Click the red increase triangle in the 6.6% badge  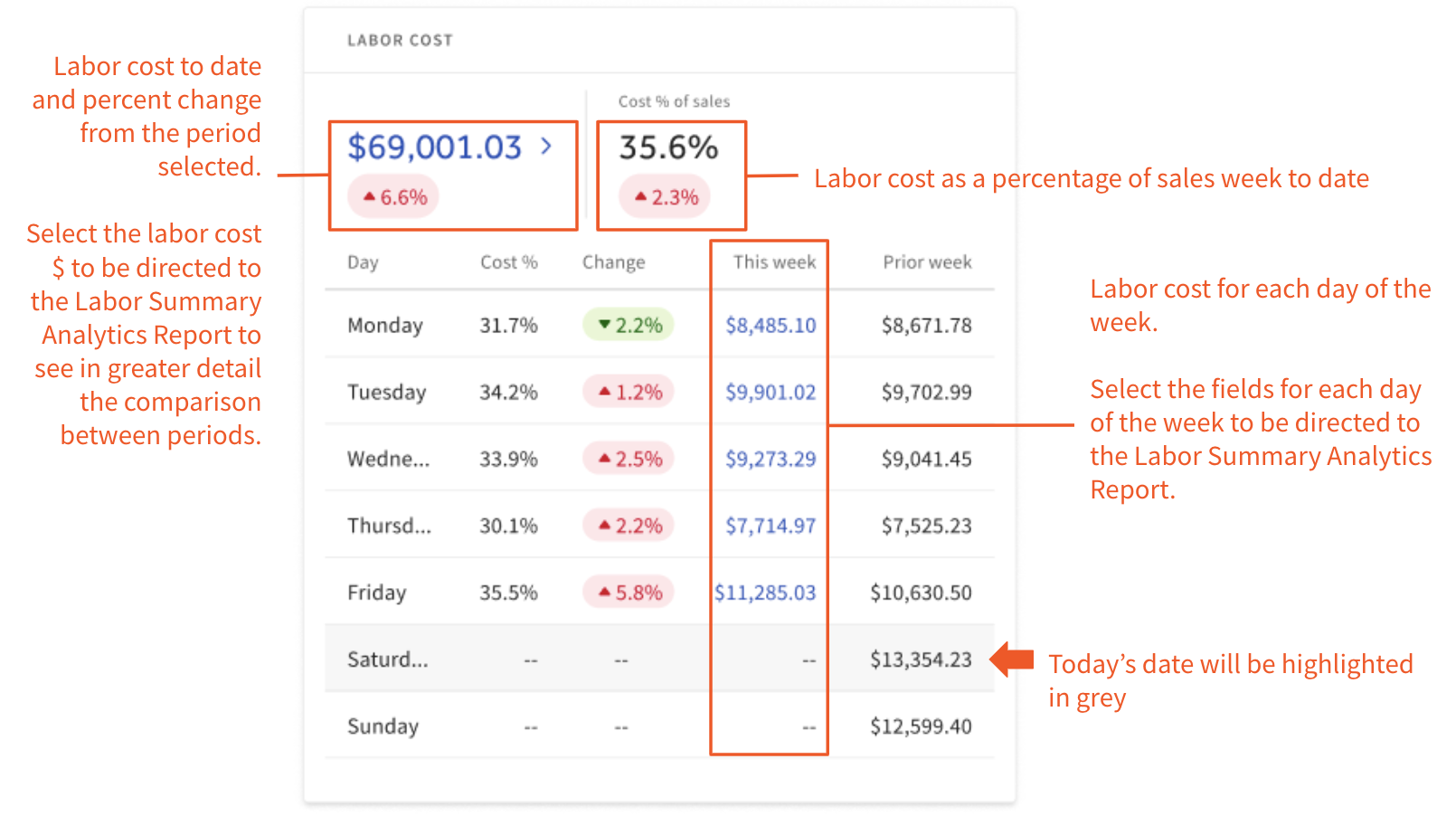point(371,195)
